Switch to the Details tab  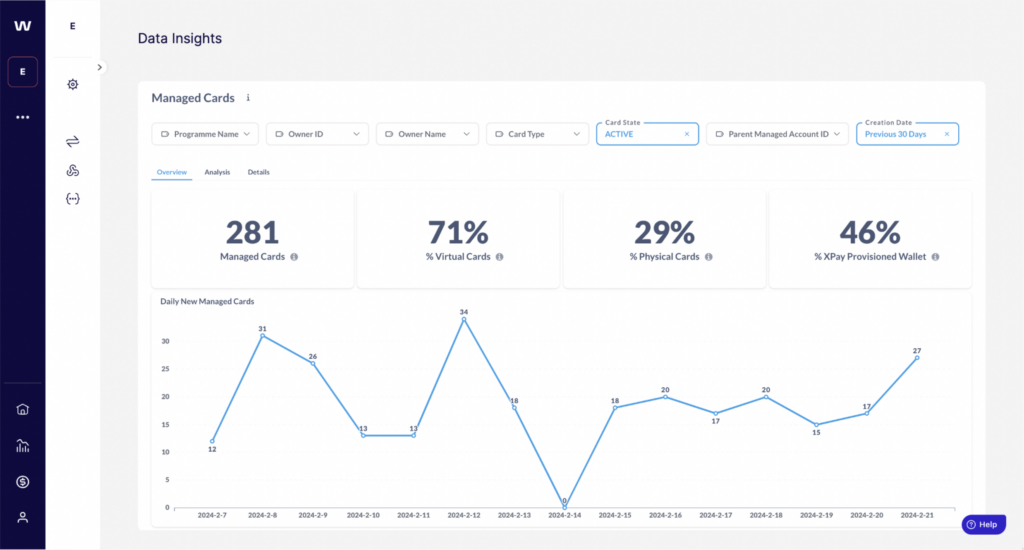coord(258,172)
